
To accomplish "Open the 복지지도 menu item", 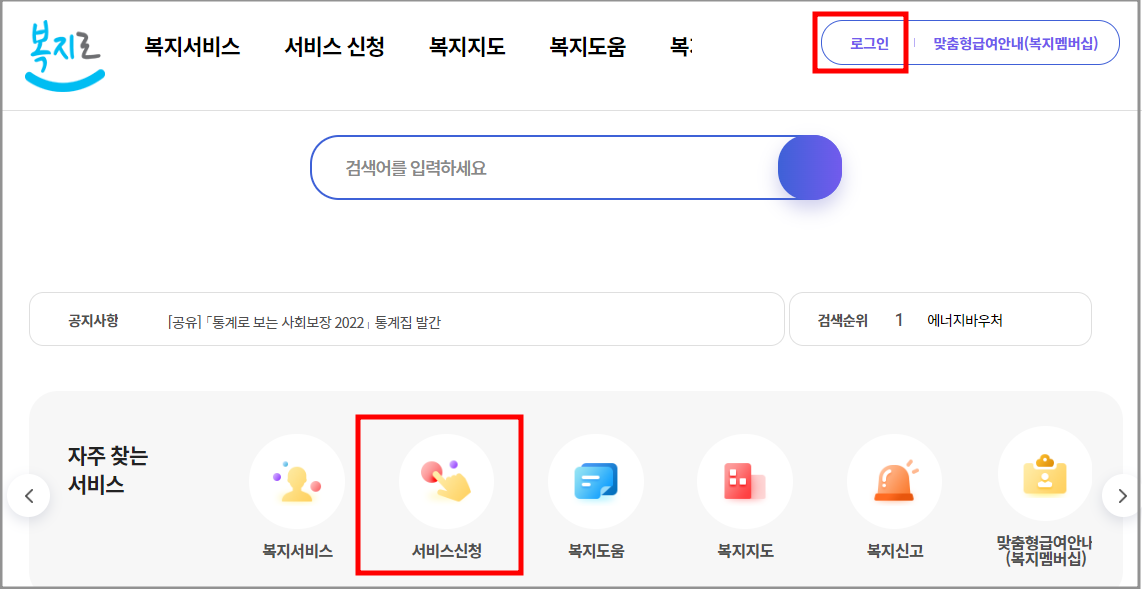I will click(465, 46).
